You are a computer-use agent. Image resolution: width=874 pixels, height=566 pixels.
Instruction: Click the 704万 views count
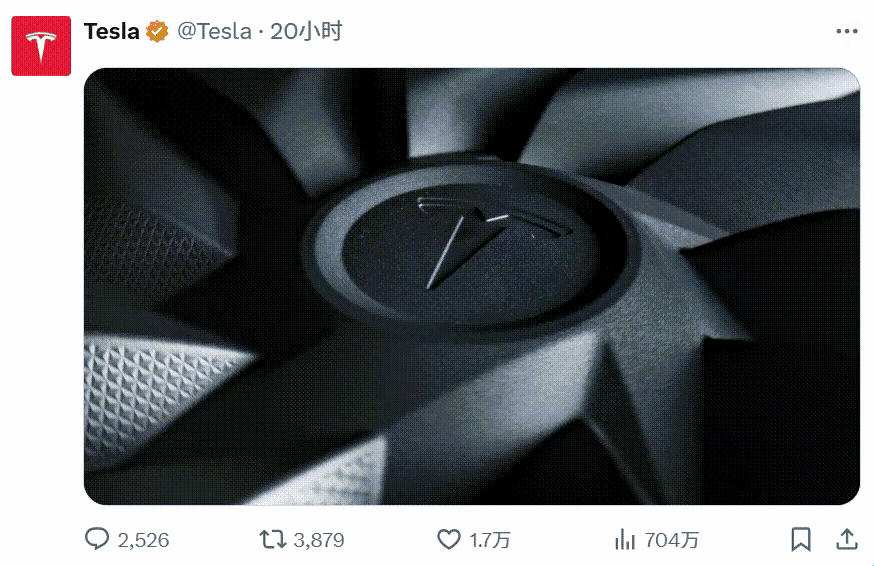pos(672,540)
